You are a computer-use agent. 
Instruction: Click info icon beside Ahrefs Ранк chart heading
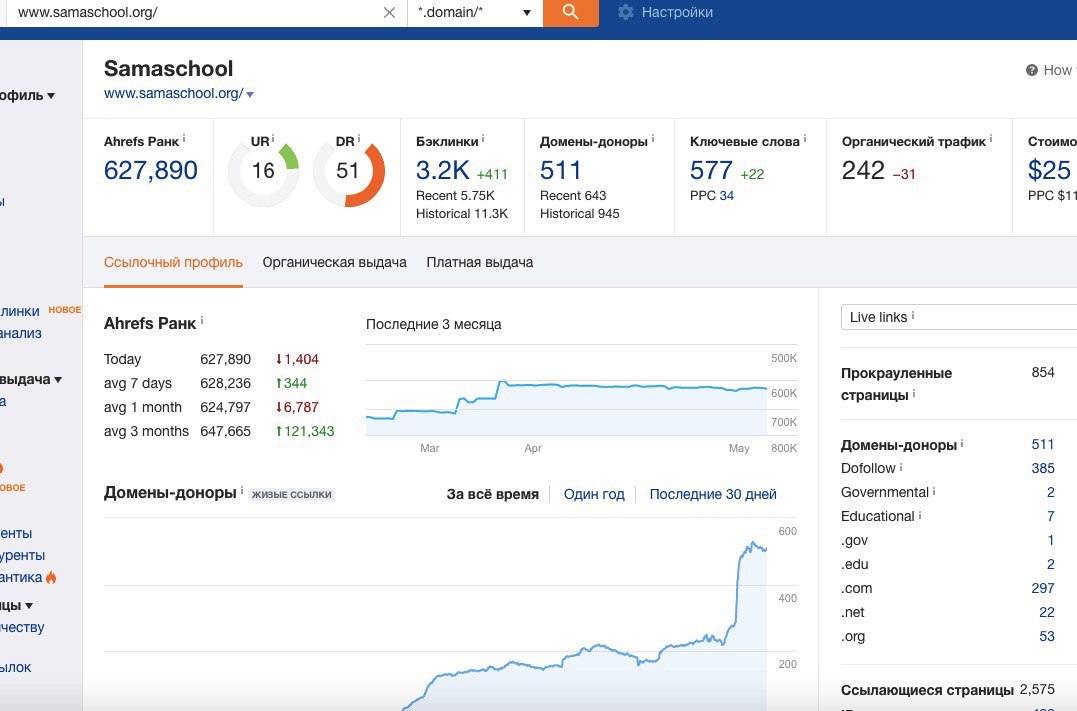pos(202,321)
